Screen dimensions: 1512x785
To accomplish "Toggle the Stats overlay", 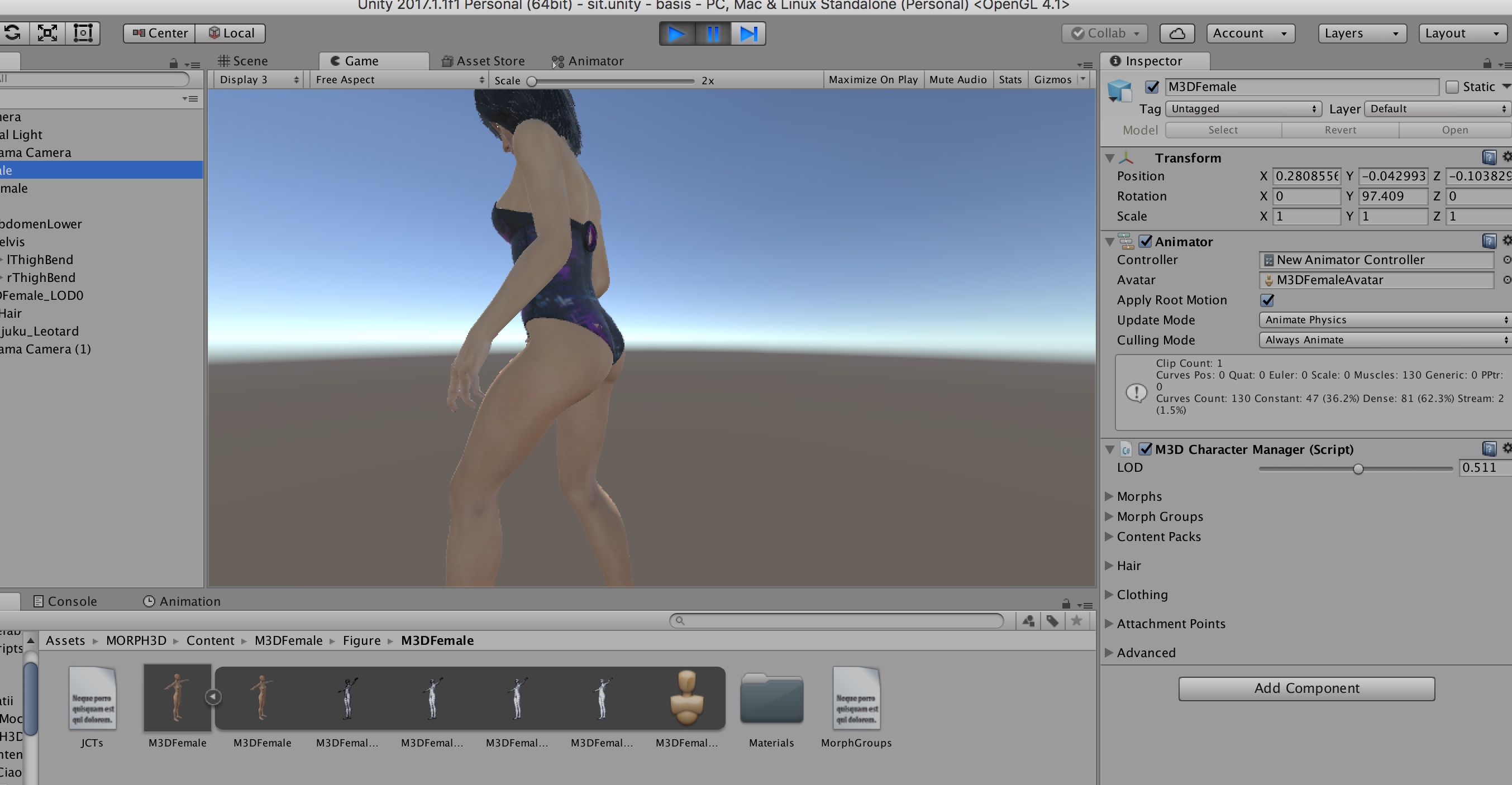I will point(1010,80).
